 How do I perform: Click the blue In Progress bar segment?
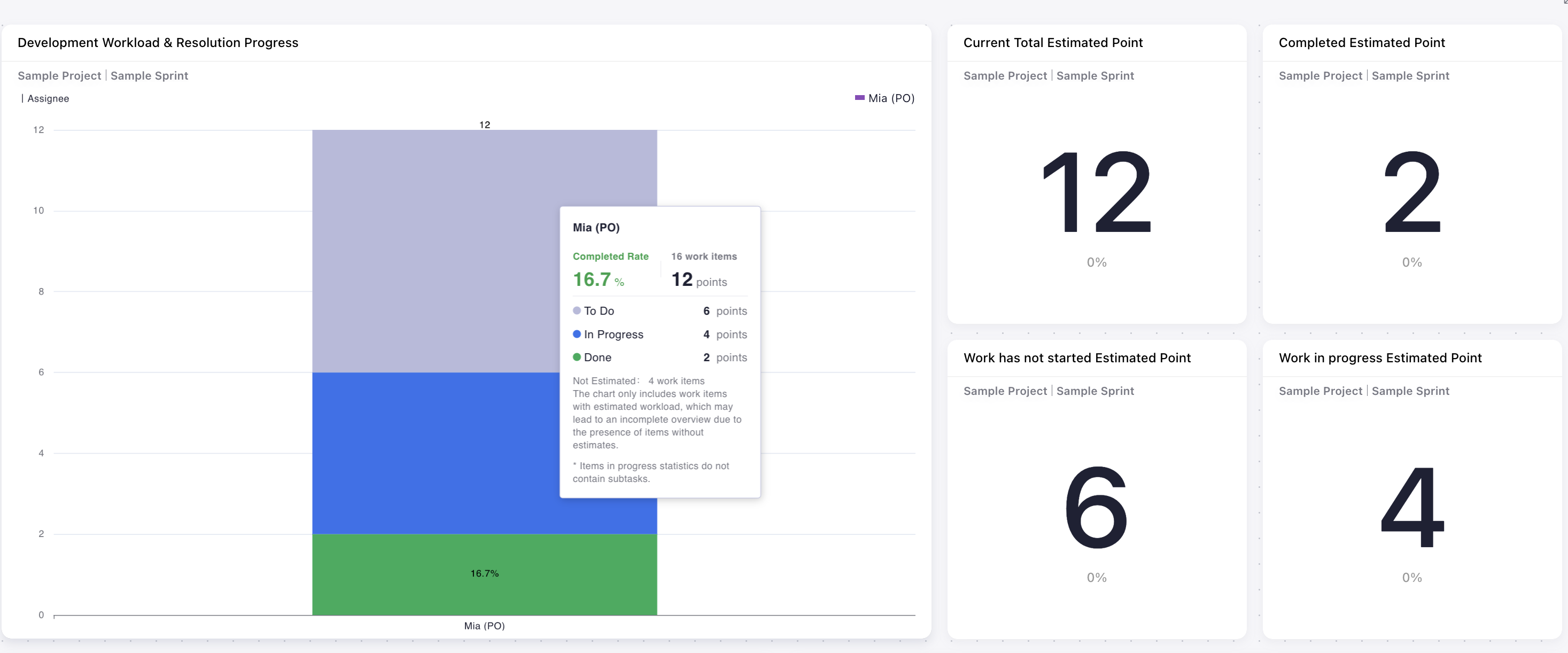426,453
